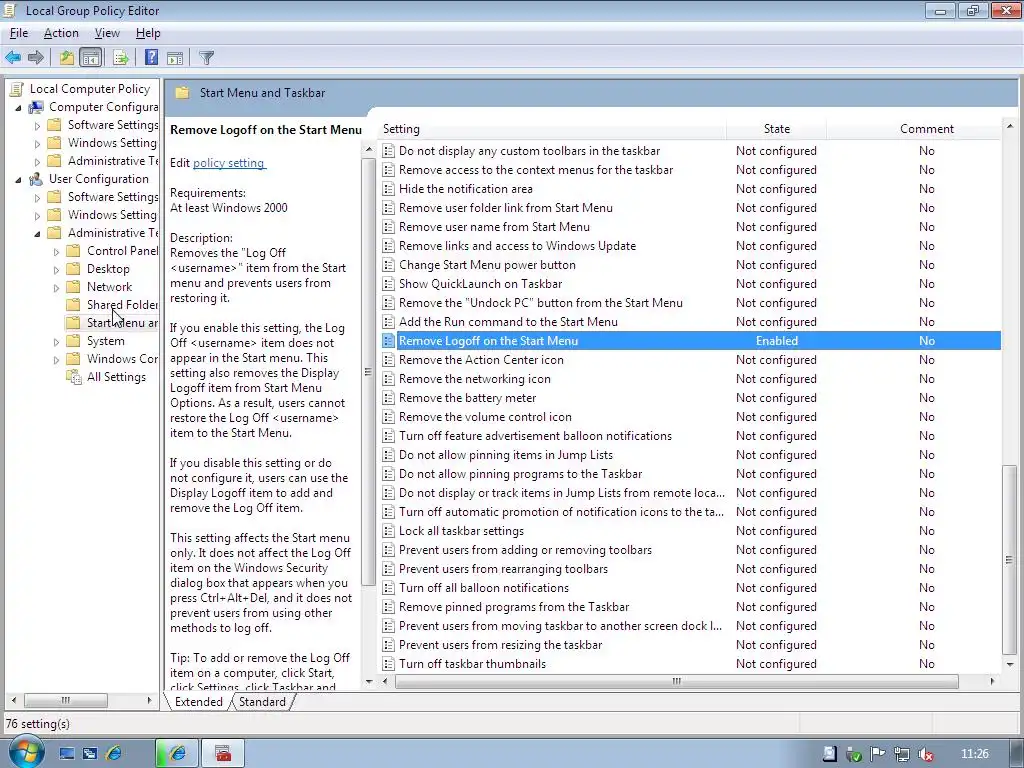
Task: Switch to the Standard tab
Action: coord(262,701)
